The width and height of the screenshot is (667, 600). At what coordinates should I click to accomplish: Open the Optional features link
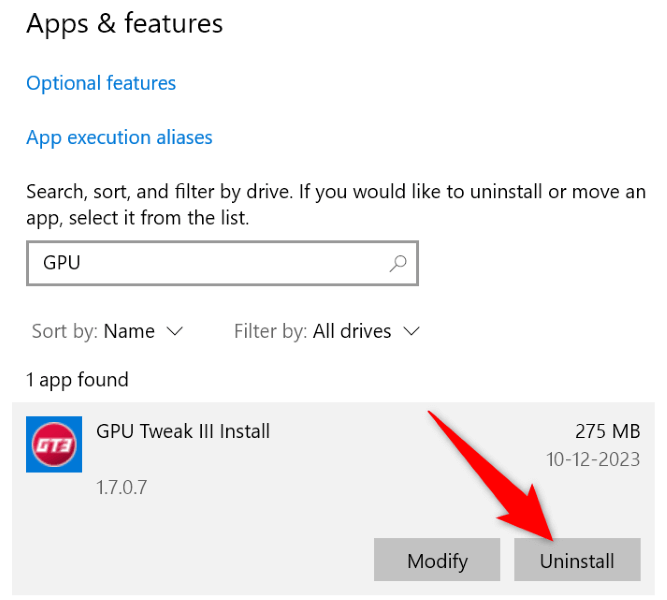coord(101,83)
